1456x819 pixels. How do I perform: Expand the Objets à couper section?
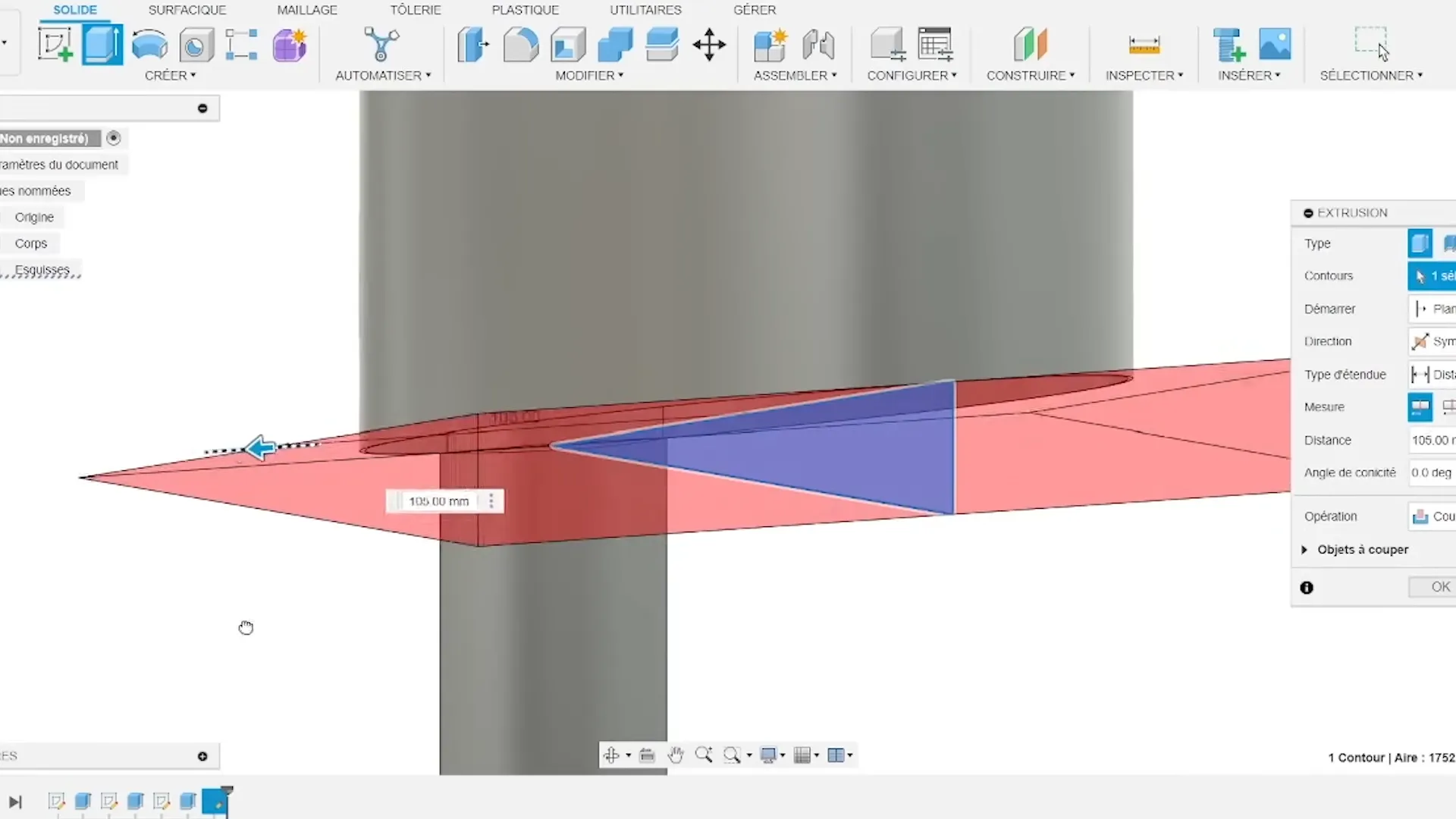pos(1304,550)
